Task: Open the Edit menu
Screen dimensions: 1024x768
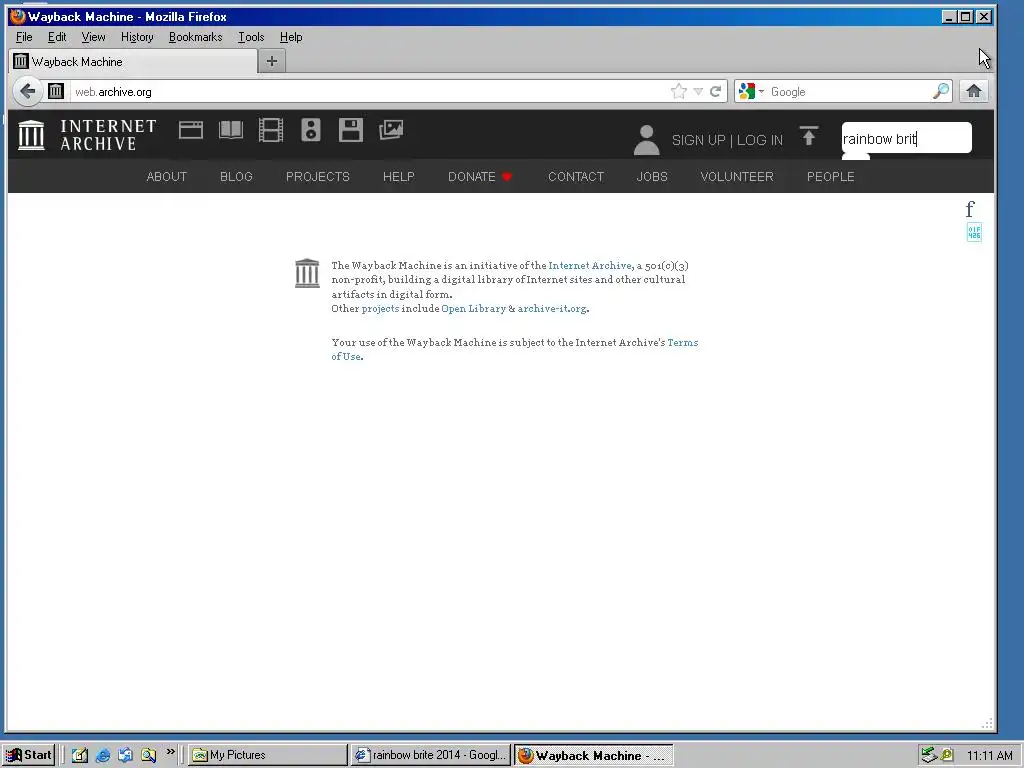Action: [57, 37]
